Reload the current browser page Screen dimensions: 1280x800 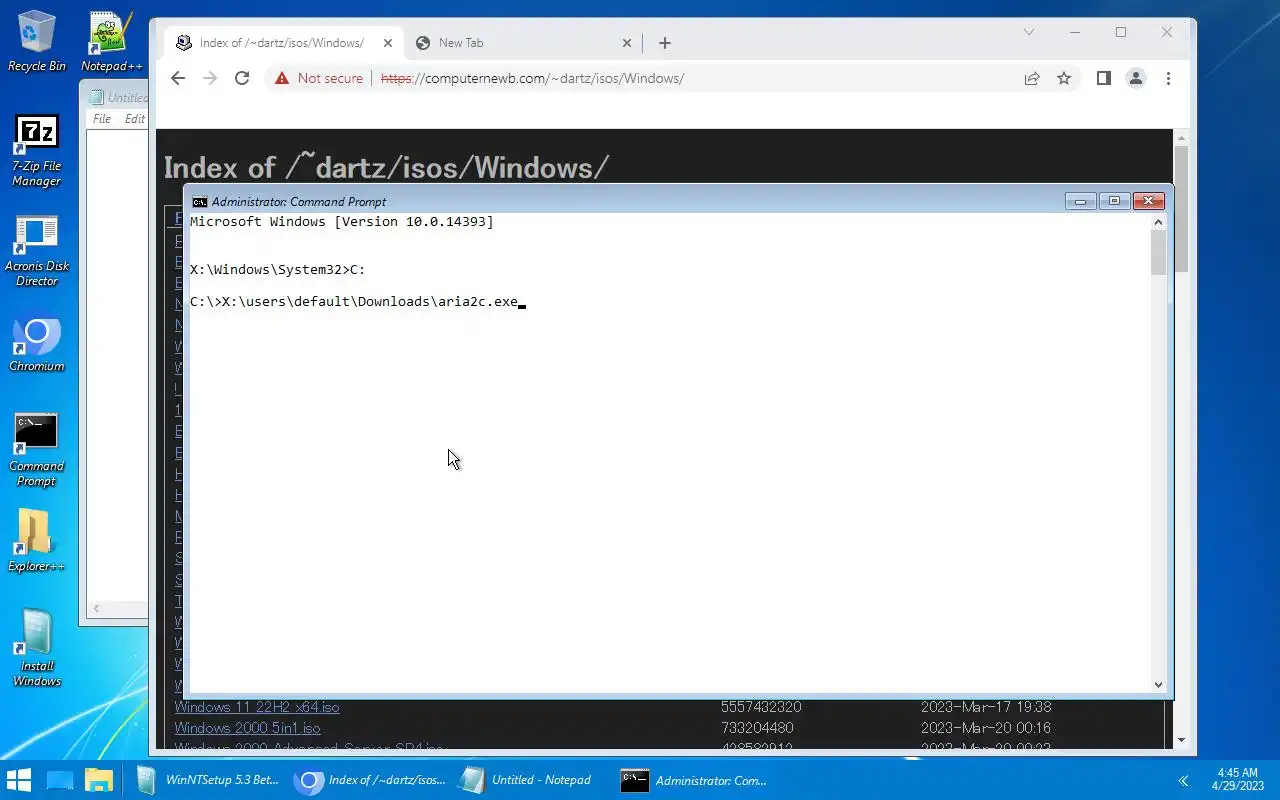pyautogui.click(x=241, y=78)
